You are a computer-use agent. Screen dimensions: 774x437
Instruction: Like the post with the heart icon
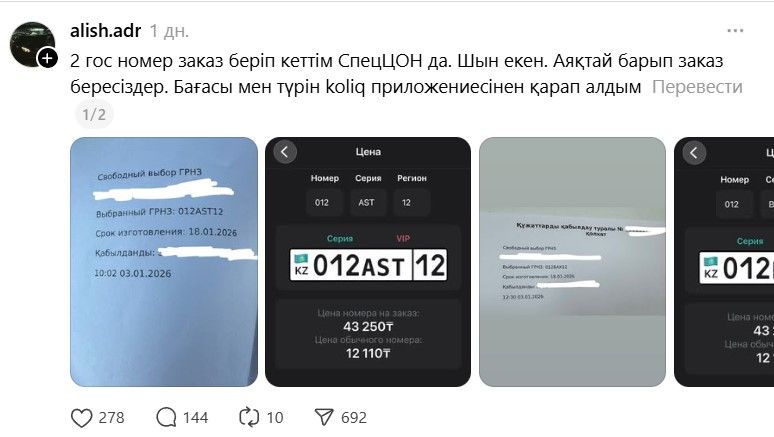[x=82, y=418]
